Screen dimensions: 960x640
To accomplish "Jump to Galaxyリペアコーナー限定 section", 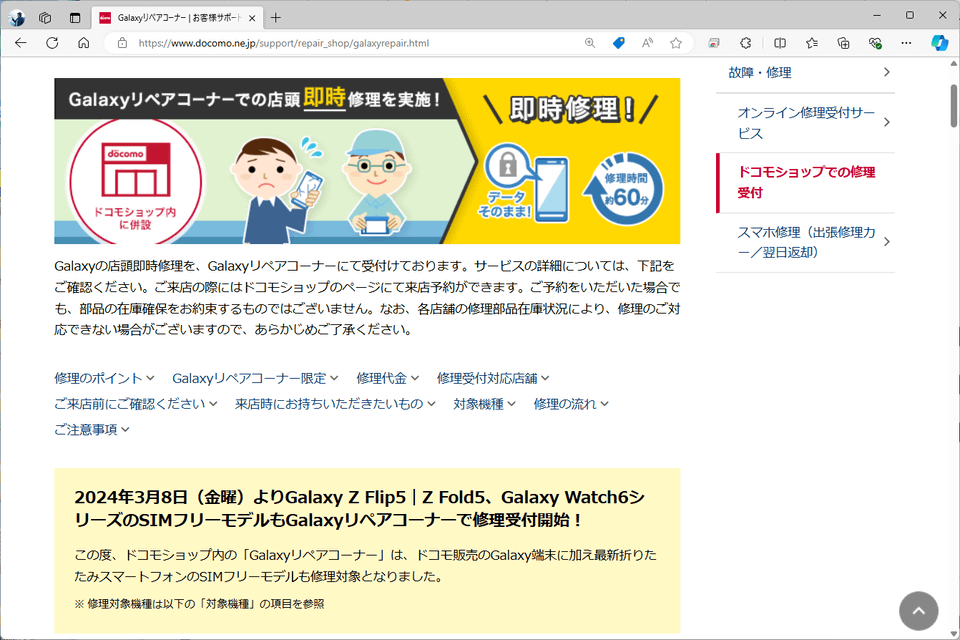I will click(255, 378).
